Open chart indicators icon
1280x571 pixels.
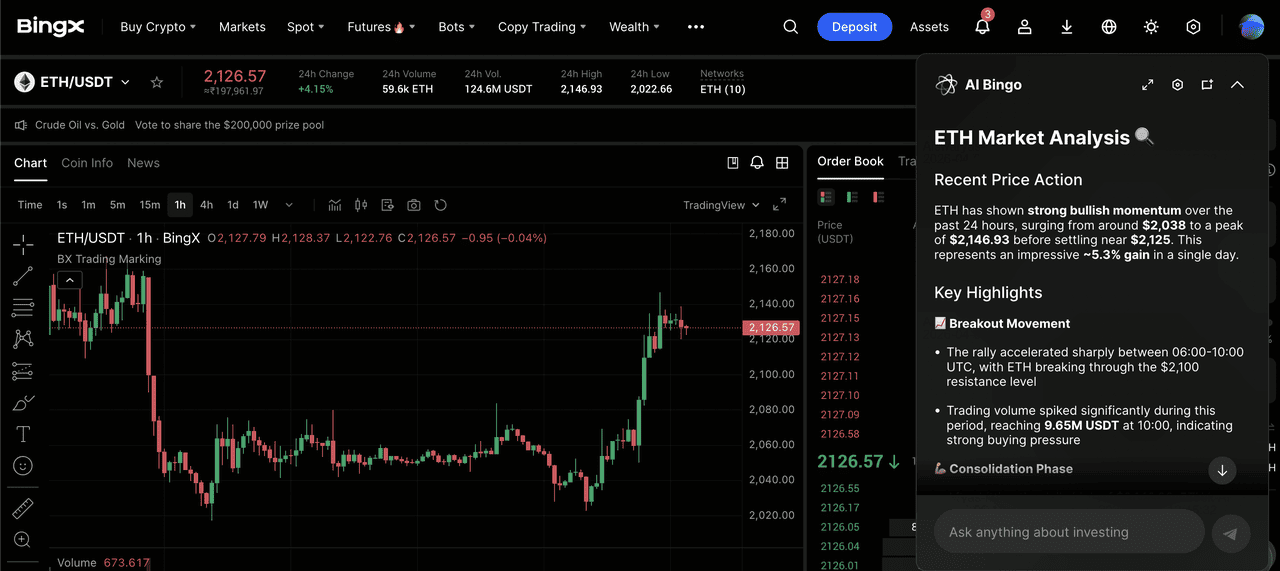pos(335,205)
